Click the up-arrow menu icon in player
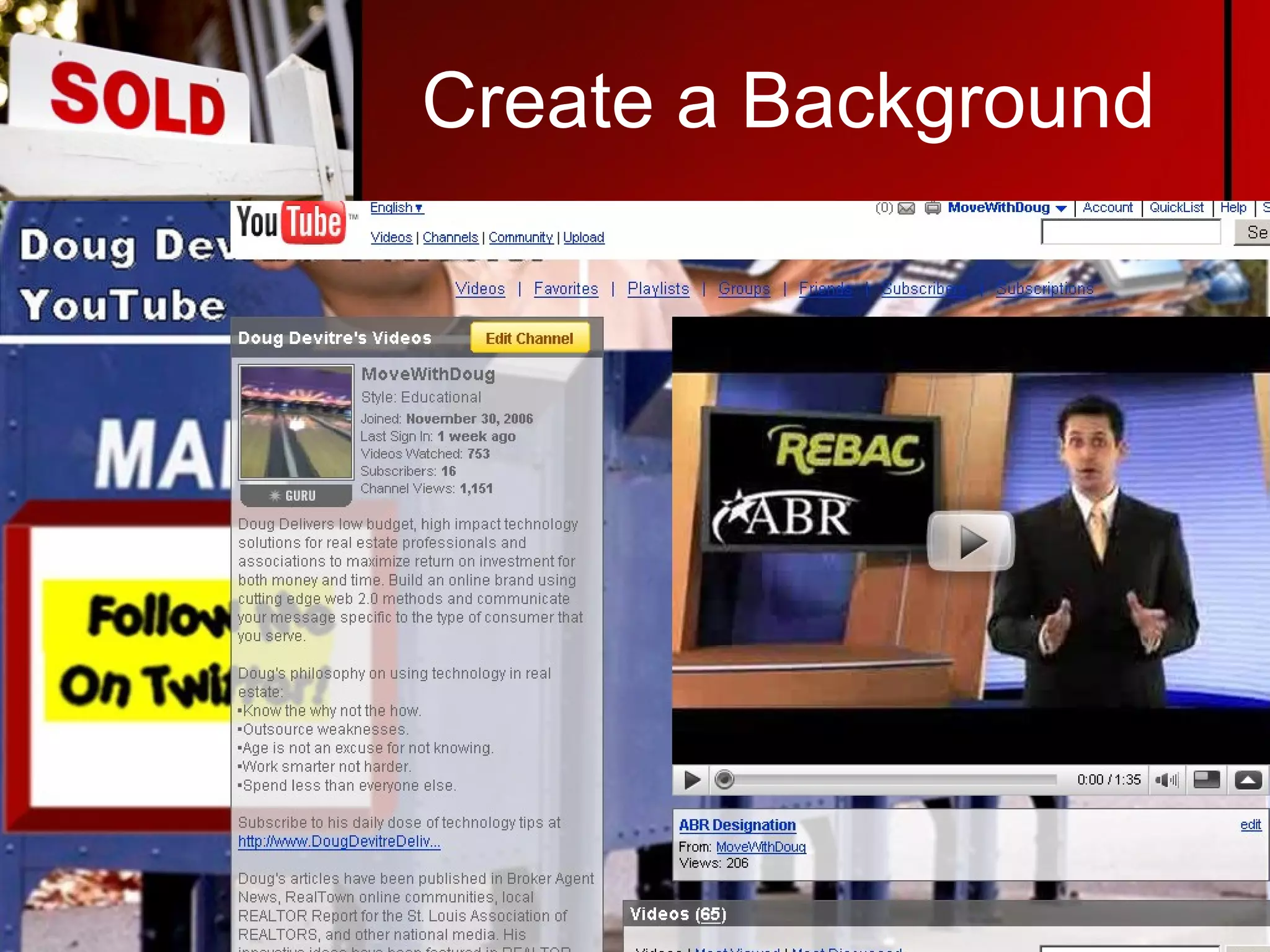The image size is (1270, 952). coord(1248,779)
